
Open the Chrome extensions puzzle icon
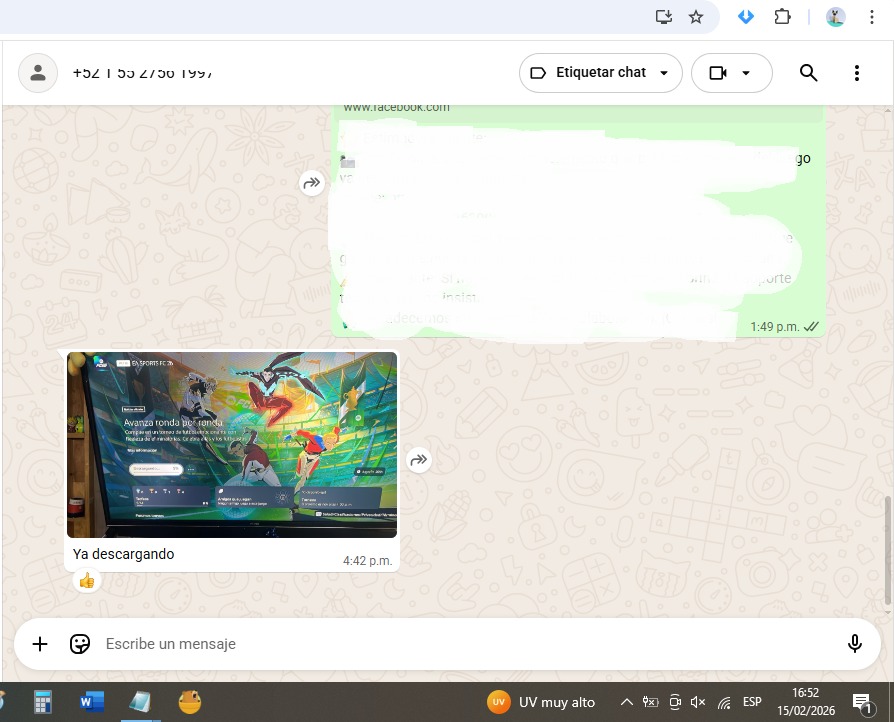coord(782,17)
